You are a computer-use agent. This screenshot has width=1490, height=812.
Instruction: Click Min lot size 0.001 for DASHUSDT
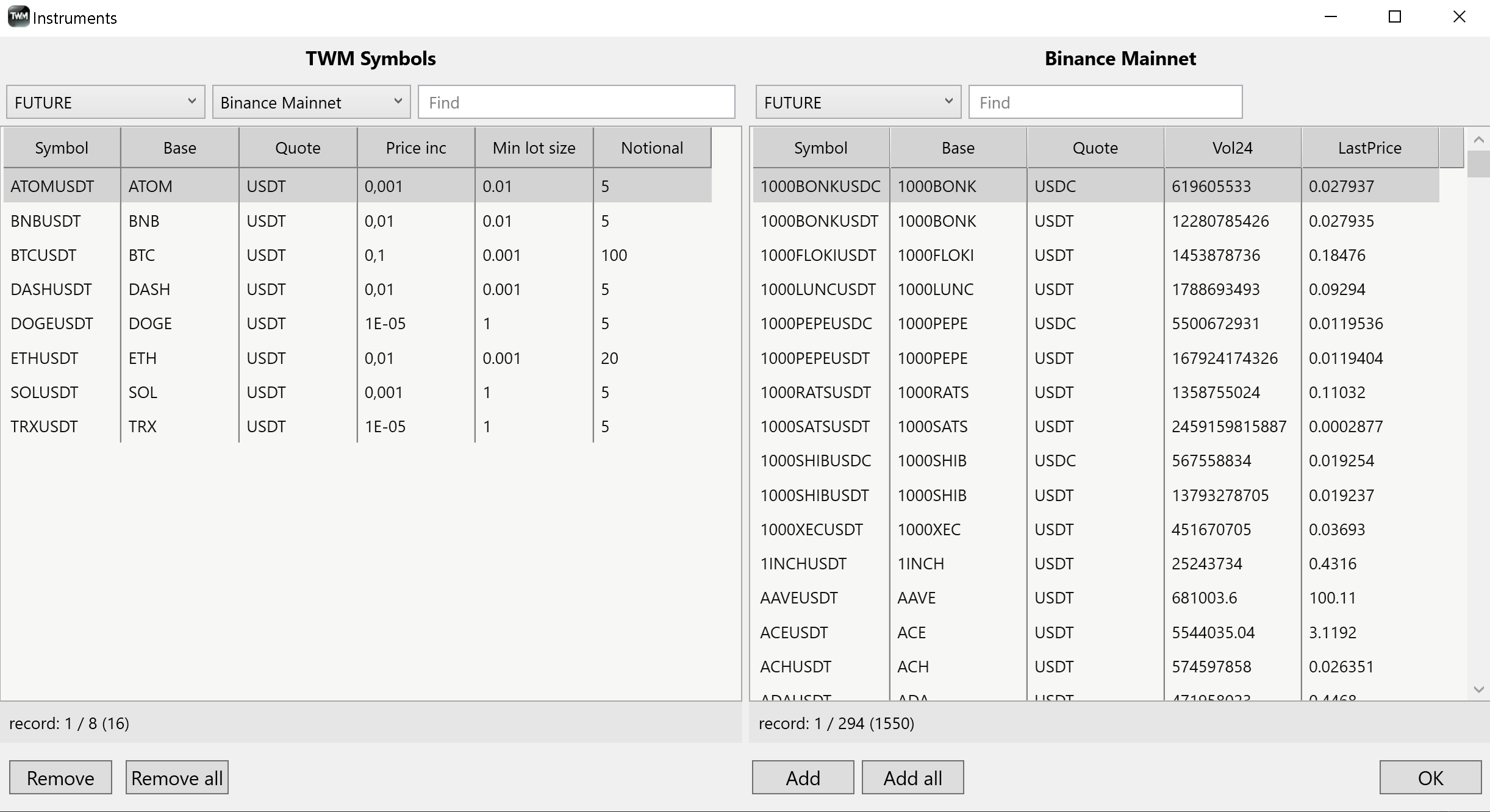pyautogui.click(x=501, y=289)
